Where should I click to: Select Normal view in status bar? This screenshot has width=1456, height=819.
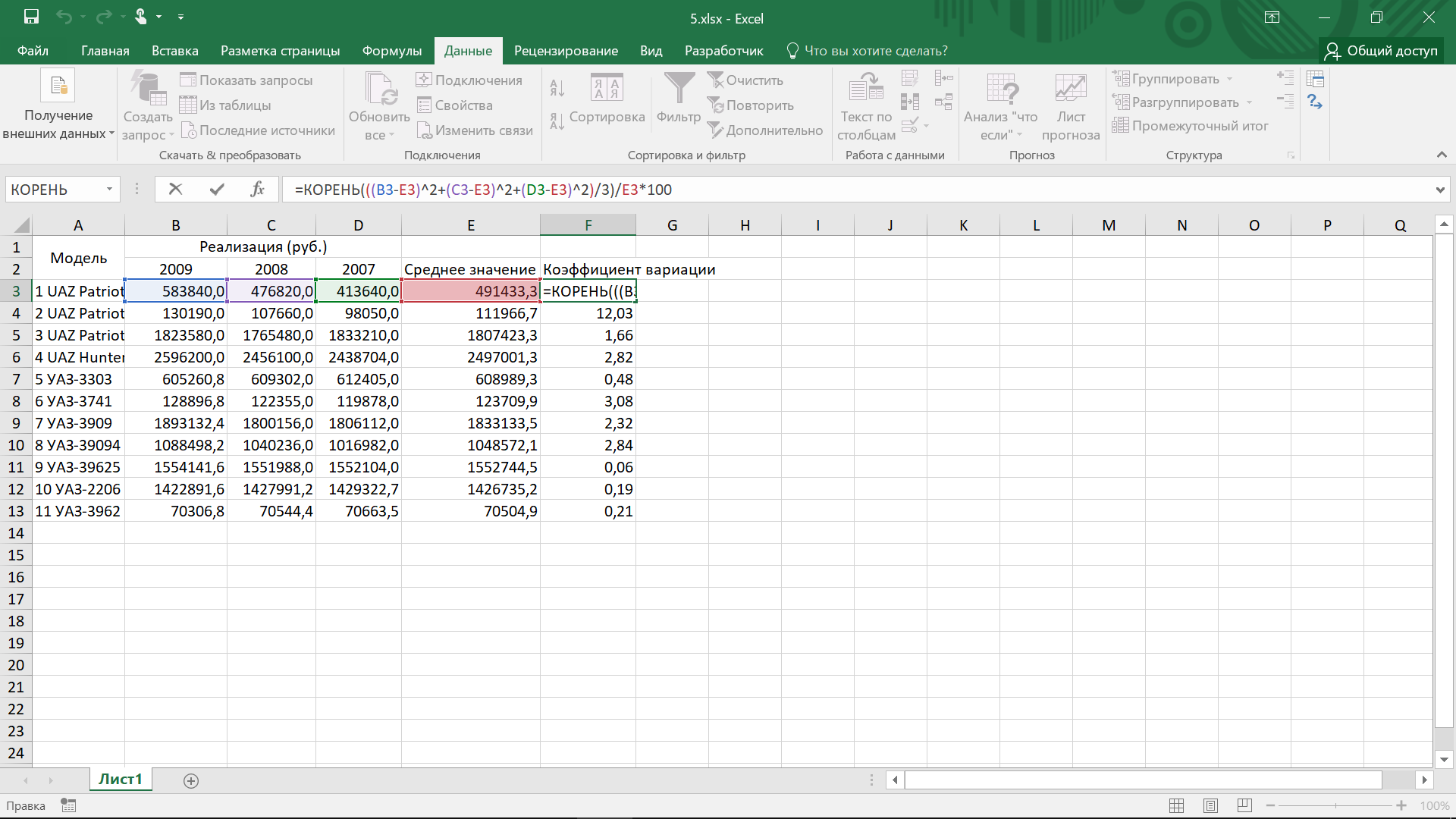1176,805
